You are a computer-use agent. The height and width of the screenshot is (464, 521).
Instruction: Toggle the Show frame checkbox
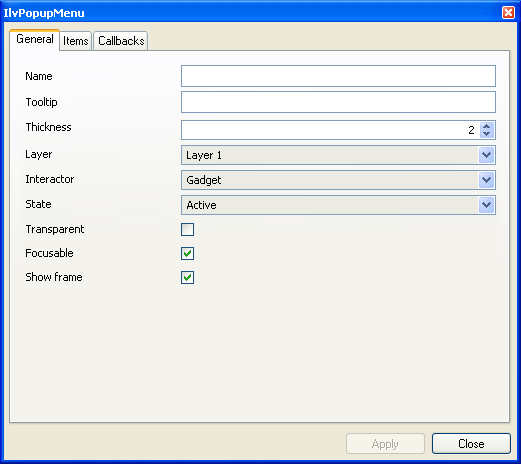pyautogui.click(x=187, y=277)
